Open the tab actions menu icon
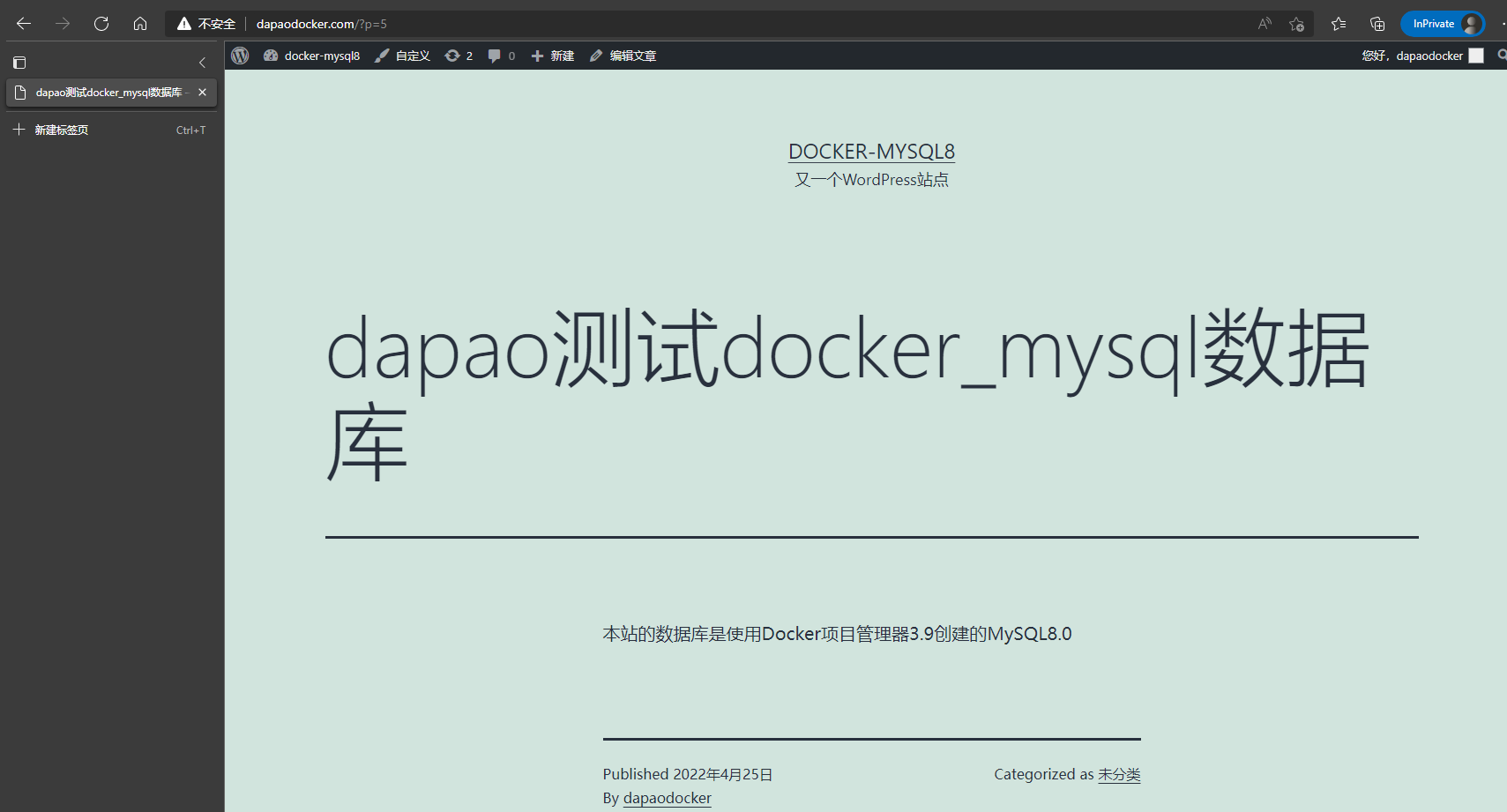The width and height of the screenshot is (1507, 812). (x=19, y=63)
